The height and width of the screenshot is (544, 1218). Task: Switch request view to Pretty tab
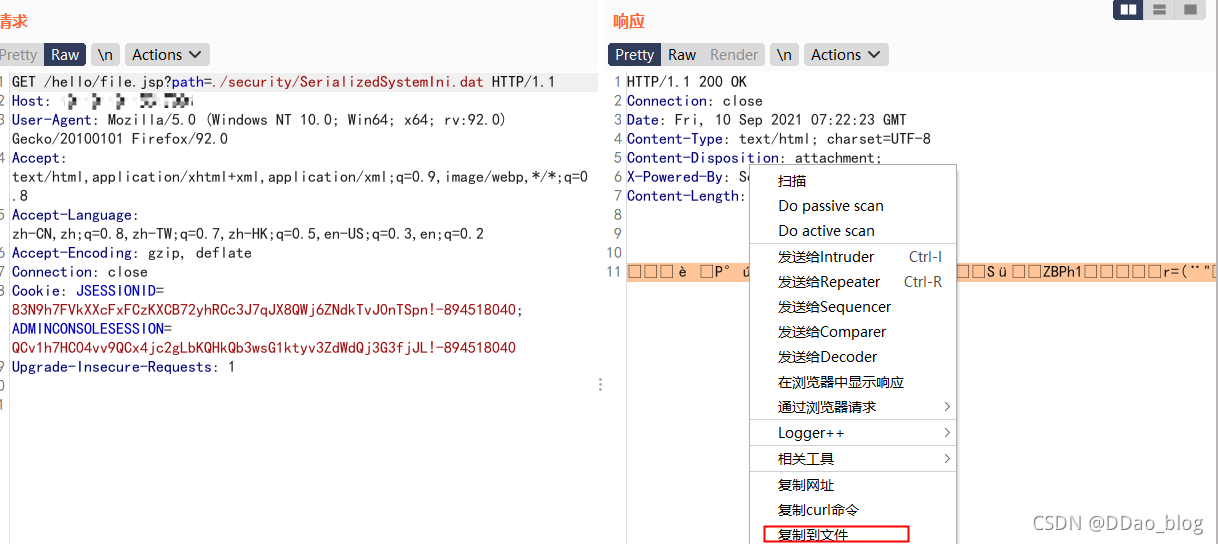pyautogui.click(x=19, y=55)
